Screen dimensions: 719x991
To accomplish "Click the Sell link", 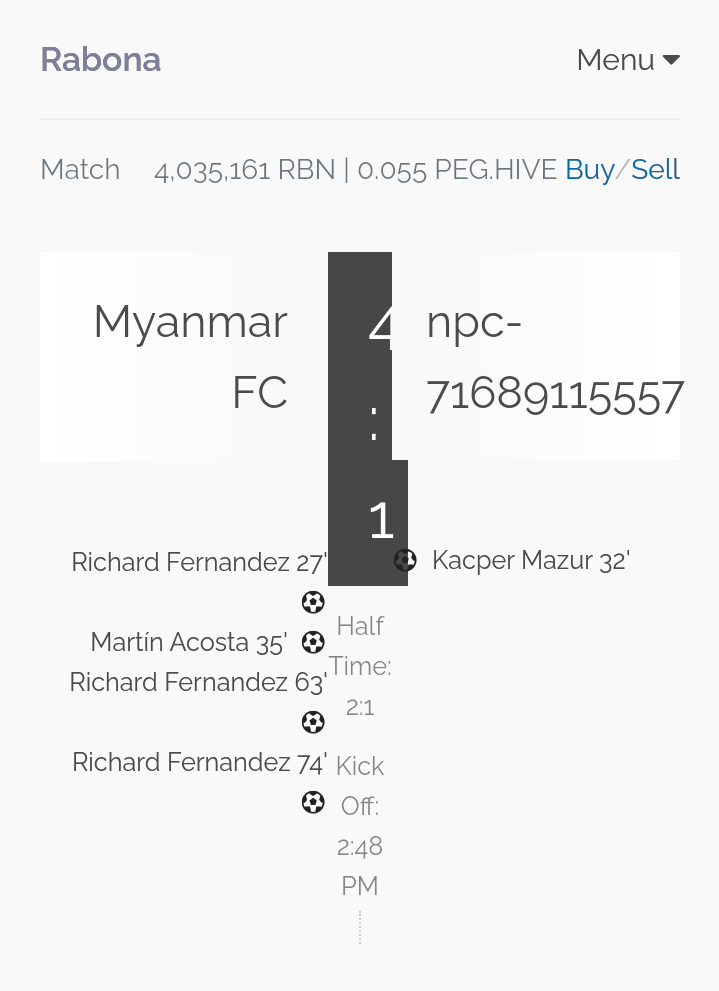I will pos(655,169).
